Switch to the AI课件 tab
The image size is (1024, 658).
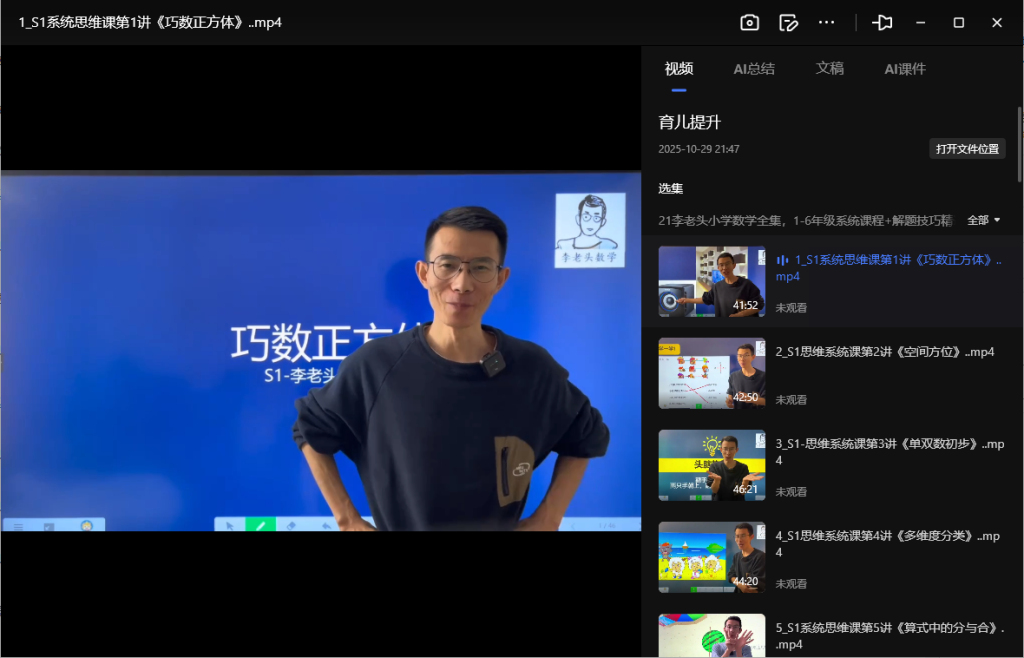[x=904, y=69]
